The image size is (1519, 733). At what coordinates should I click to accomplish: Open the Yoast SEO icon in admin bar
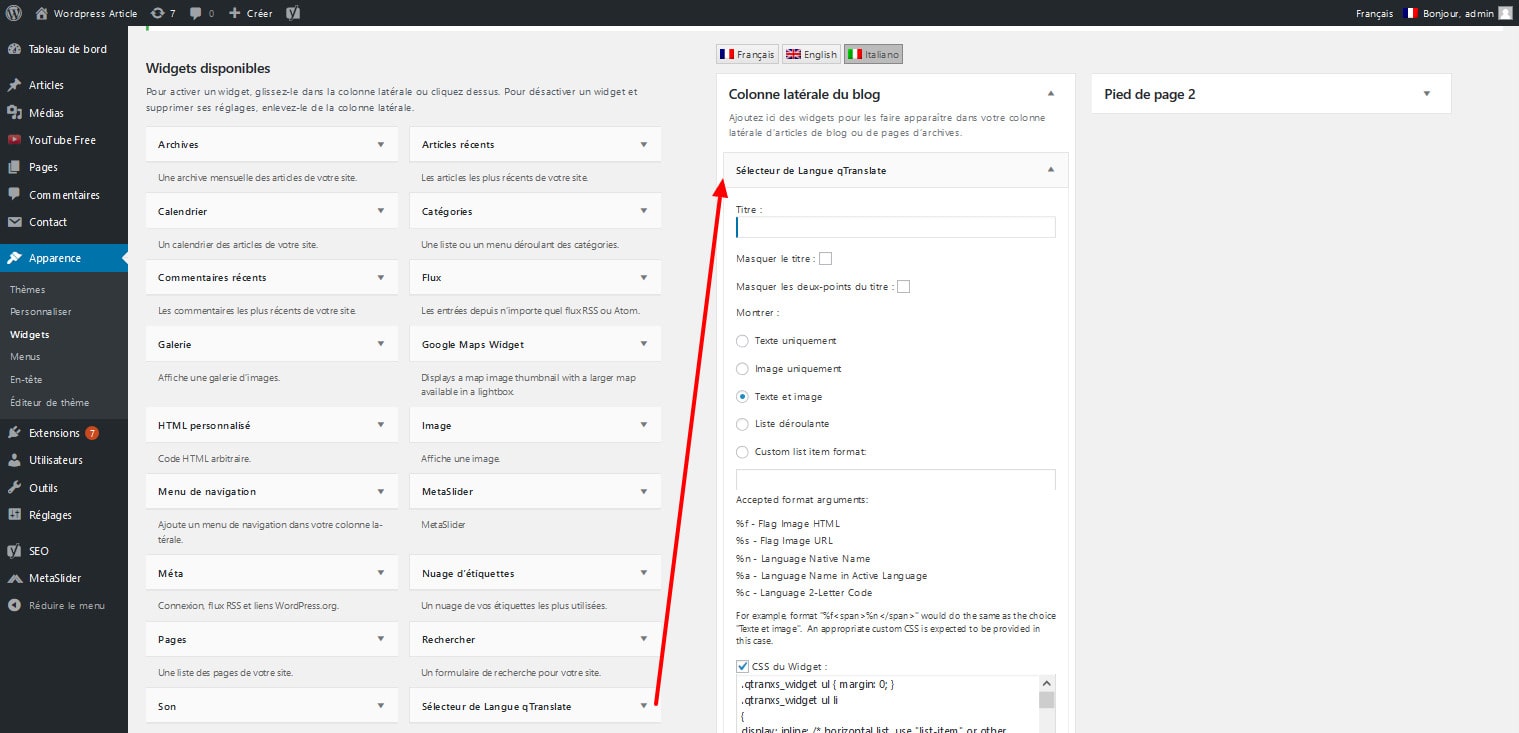[x=293, y=13]
